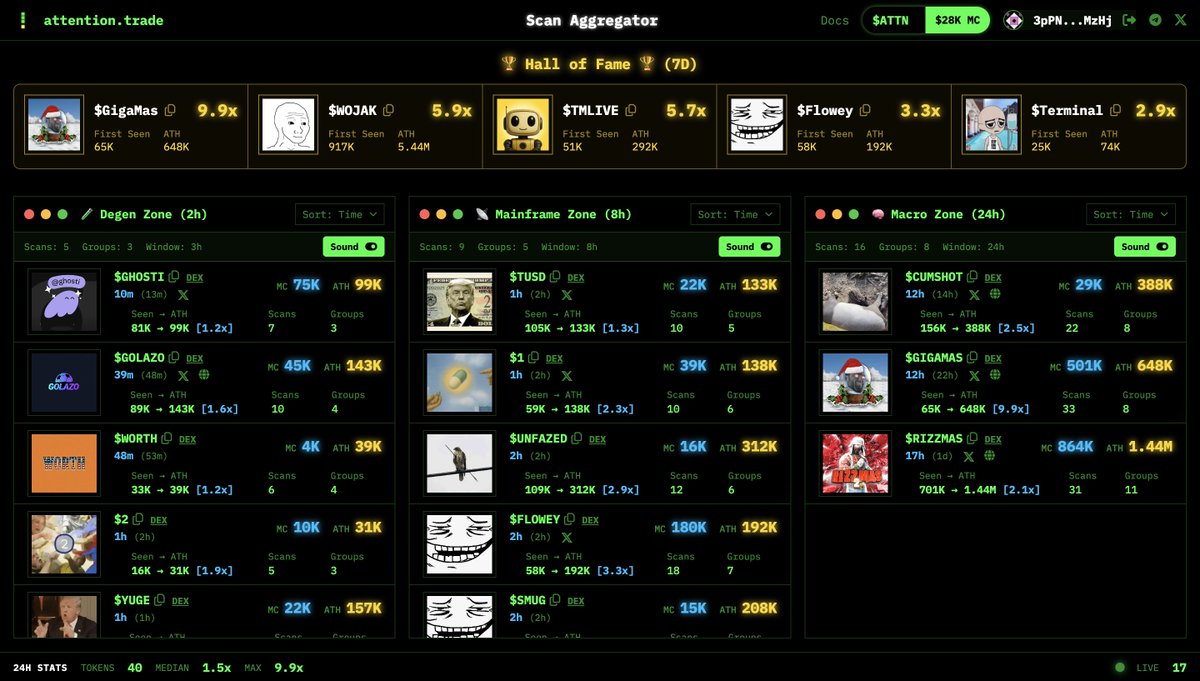This screenshot has width=1200, height=681.
Task: Open the Sort dropdown in the Macro Zone
Action: pyautogui.click(x=1130, y=213)
